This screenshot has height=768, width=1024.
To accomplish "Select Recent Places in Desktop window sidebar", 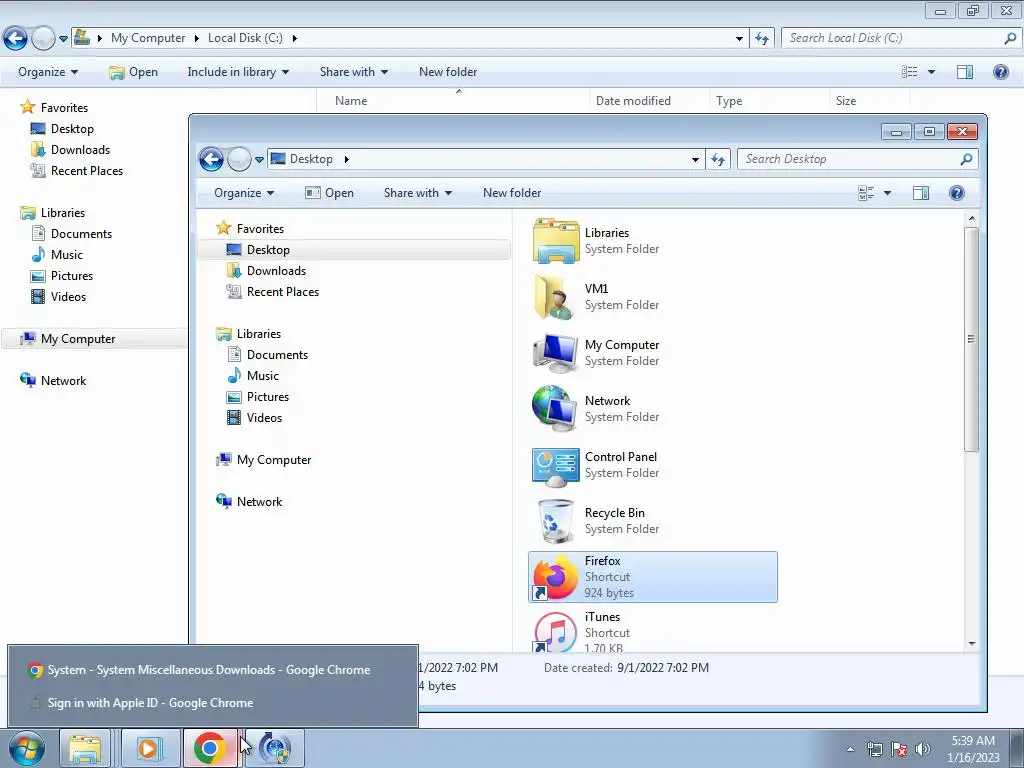I will pos(283,292).
